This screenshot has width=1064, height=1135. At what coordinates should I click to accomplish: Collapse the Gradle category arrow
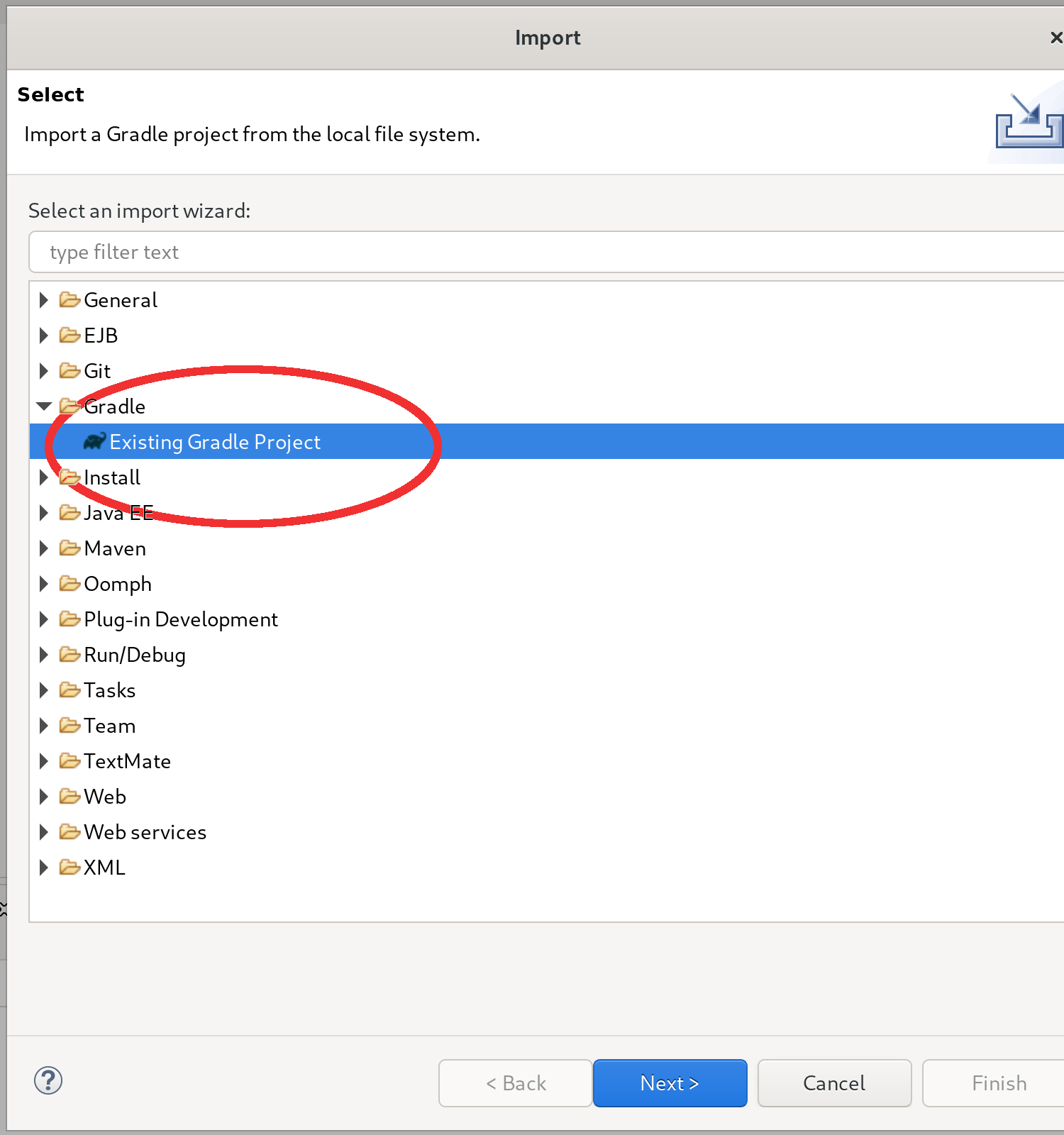pyautogui.click(x=44, y=406)
